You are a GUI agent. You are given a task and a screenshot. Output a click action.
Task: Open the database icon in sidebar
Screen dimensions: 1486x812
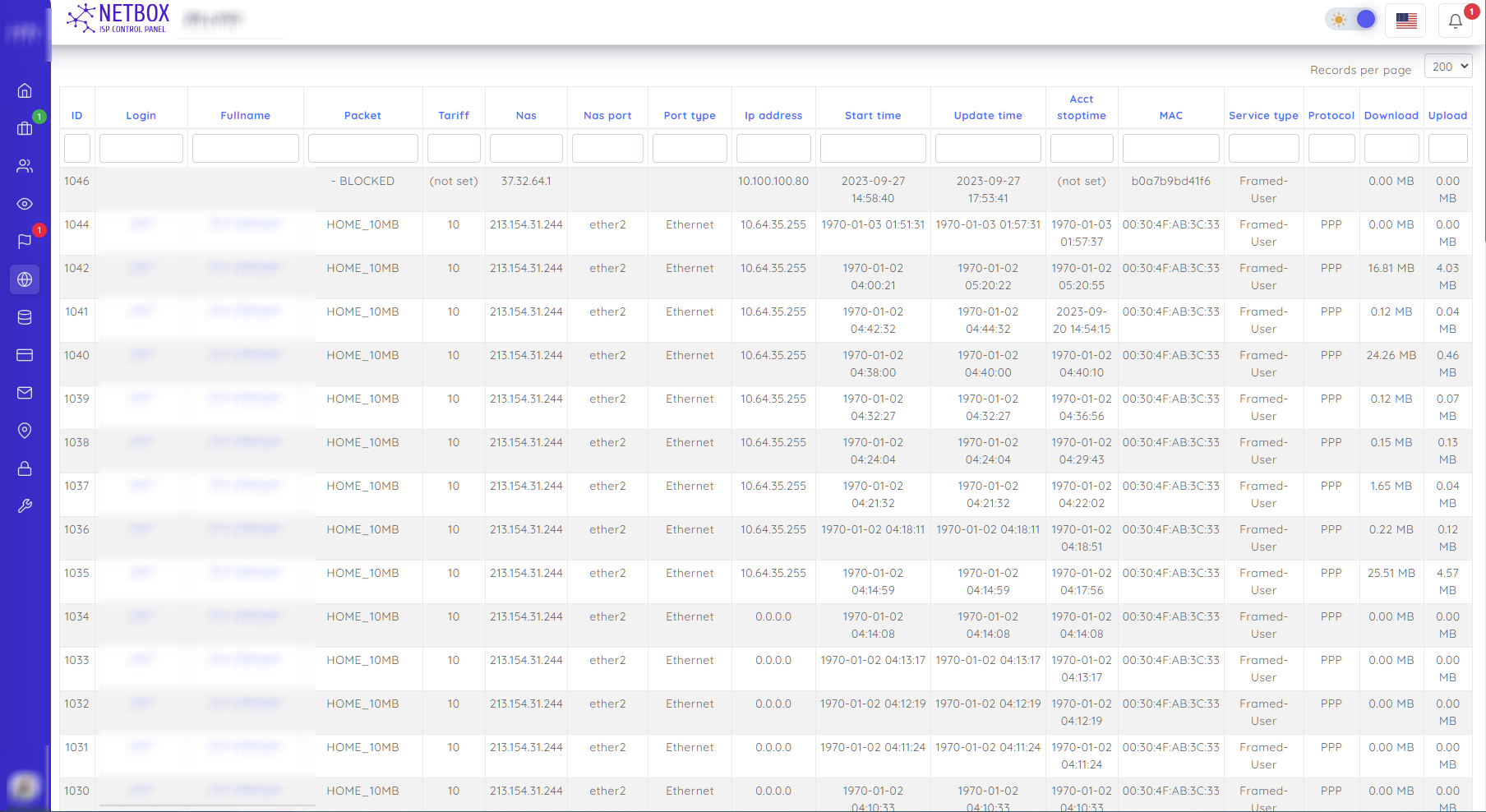pyautogui.click(x=25, y=317)
